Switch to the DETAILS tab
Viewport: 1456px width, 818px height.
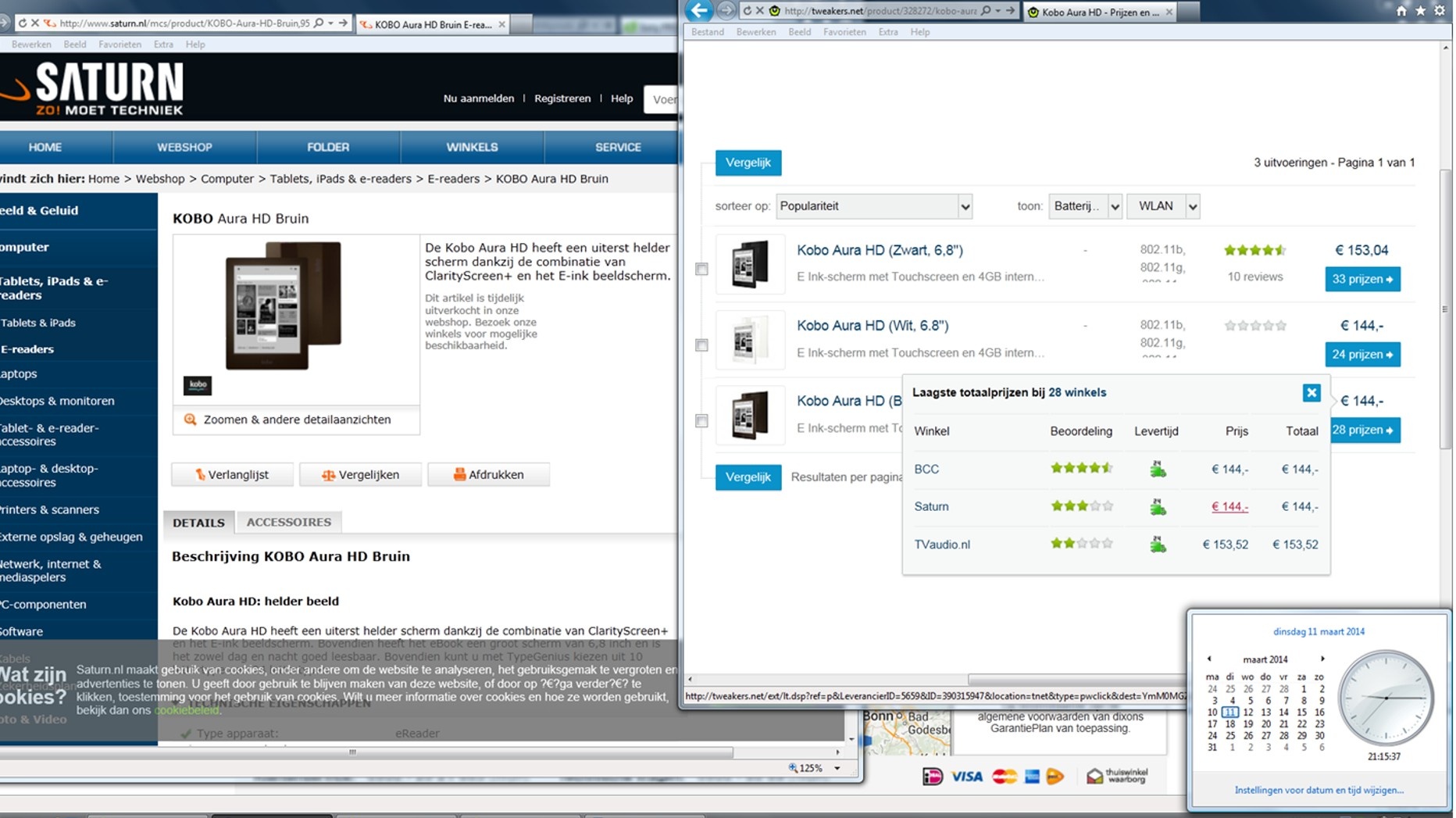click(x=198, y=523)
